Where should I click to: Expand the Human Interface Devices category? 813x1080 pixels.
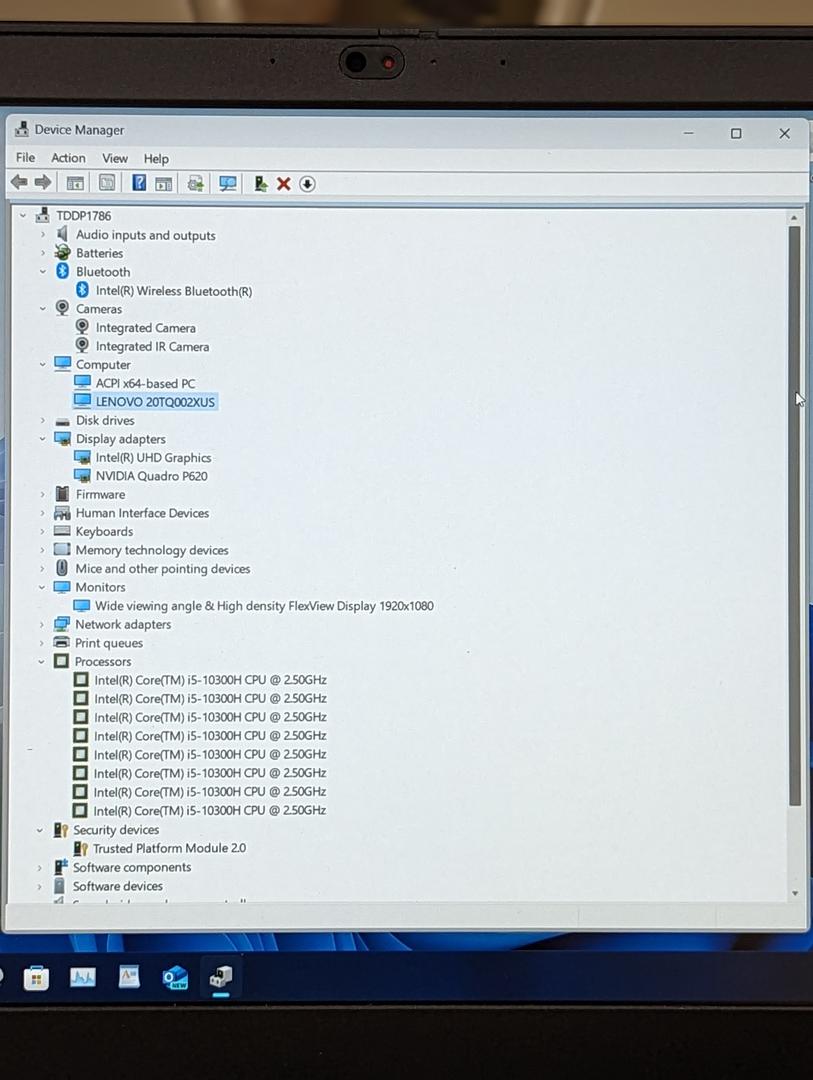pos(43,512)
